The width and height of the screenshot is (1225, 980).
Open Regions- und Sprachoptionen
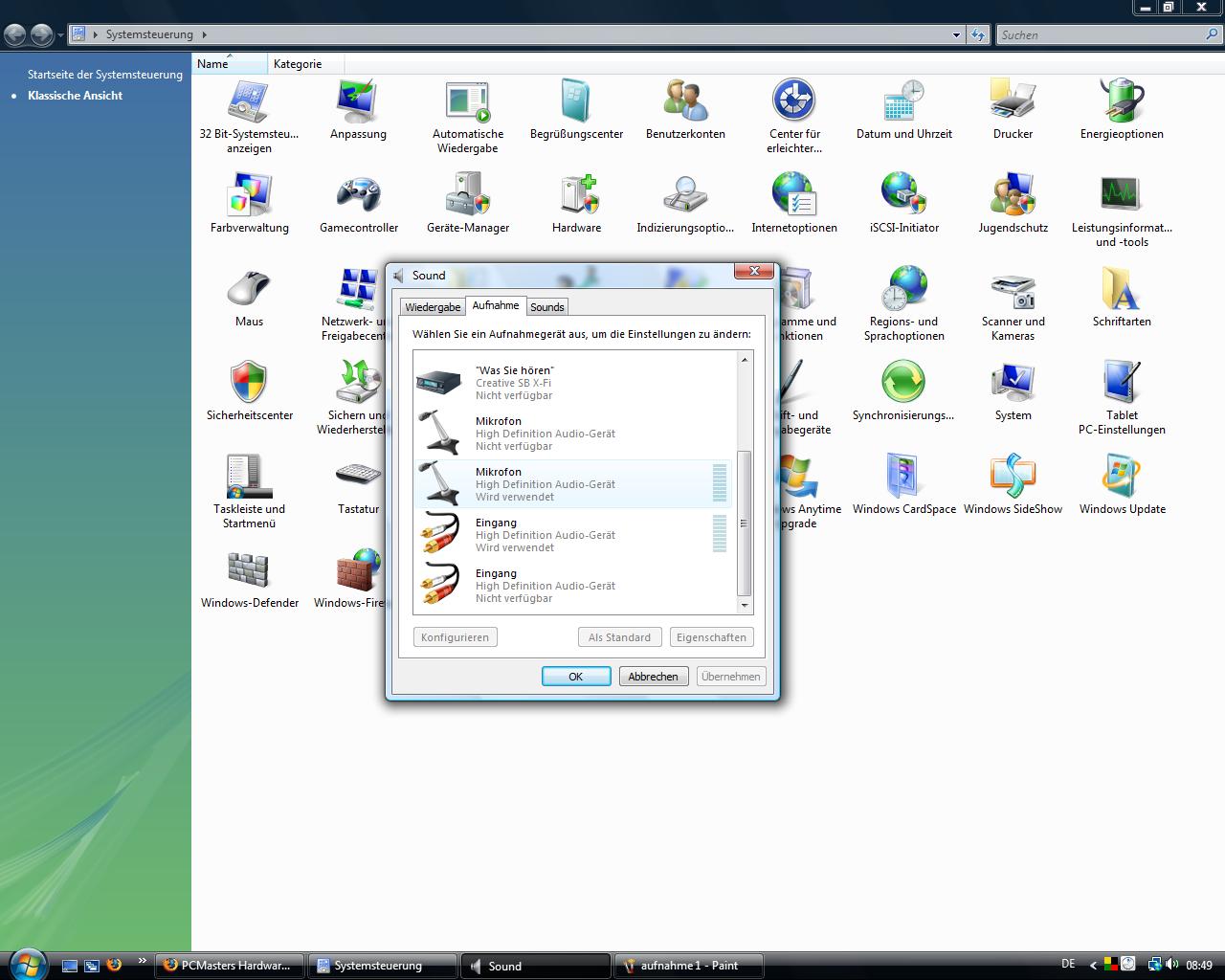tap(903, 303)
